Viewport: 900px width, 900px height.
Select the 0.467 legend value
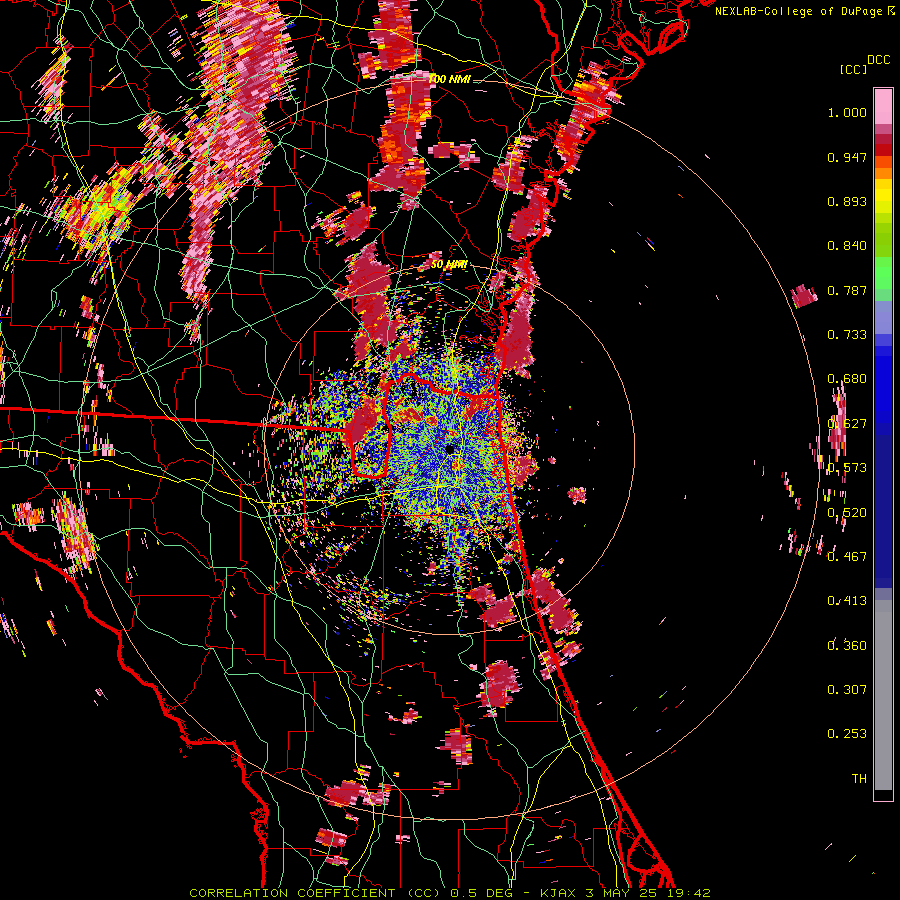click(847, 556)
